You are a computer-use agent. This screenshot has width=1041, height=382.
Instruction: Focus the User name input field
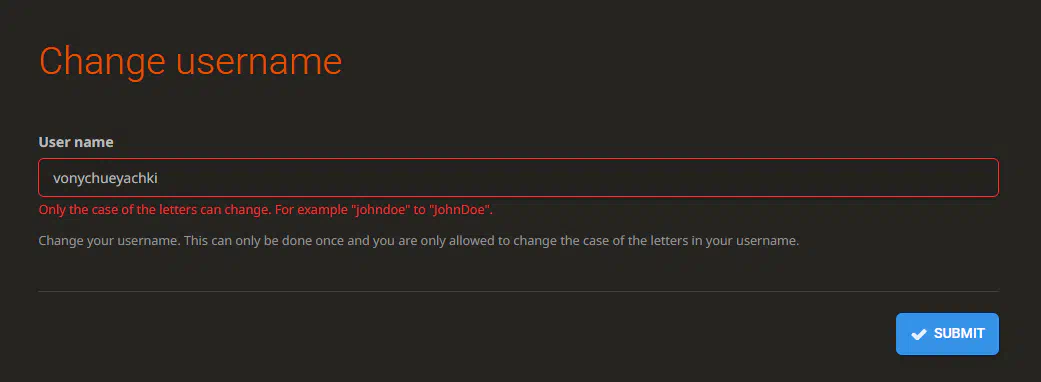click(x=518, y=177)
